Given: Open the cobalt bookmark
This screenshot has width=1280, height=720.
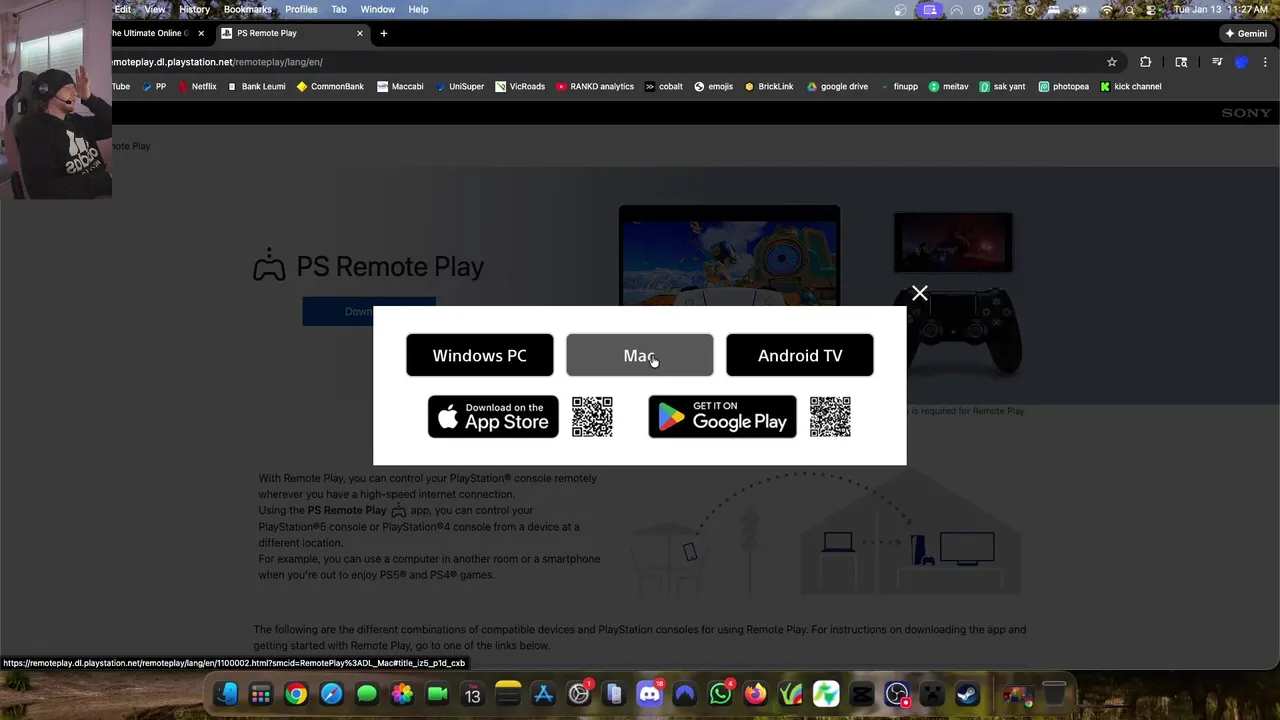Looking at the screenshot, I should [664, 87].
